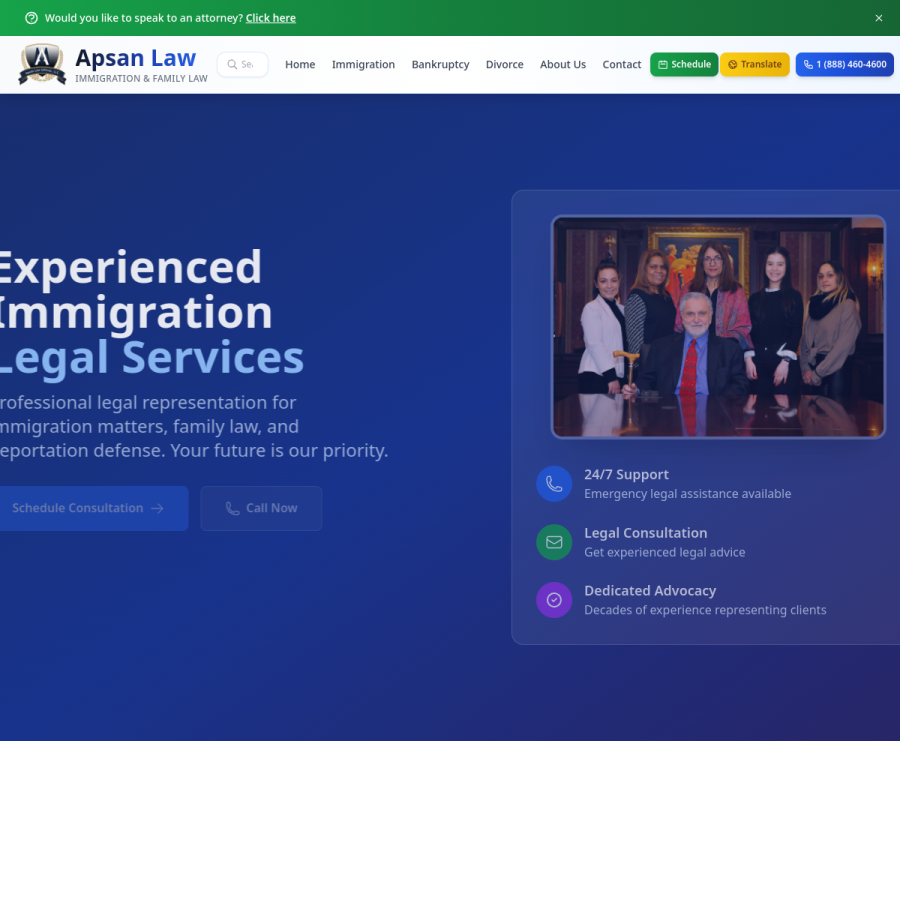900x900 pixels.
Task: Click the blue phone 24/7 Support icon
Action: pyautogui.click(x=554, y=484)
